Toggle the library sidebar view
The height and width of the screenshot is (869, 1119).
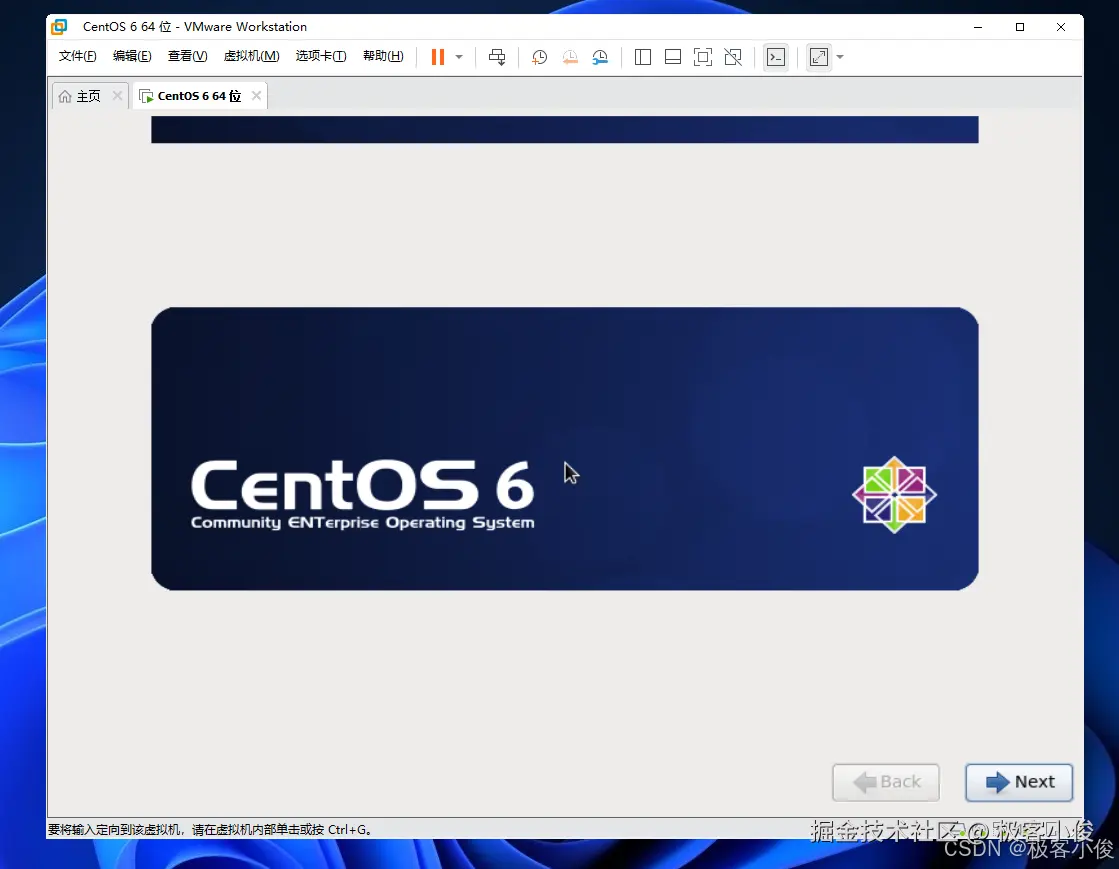pos(642,57)
